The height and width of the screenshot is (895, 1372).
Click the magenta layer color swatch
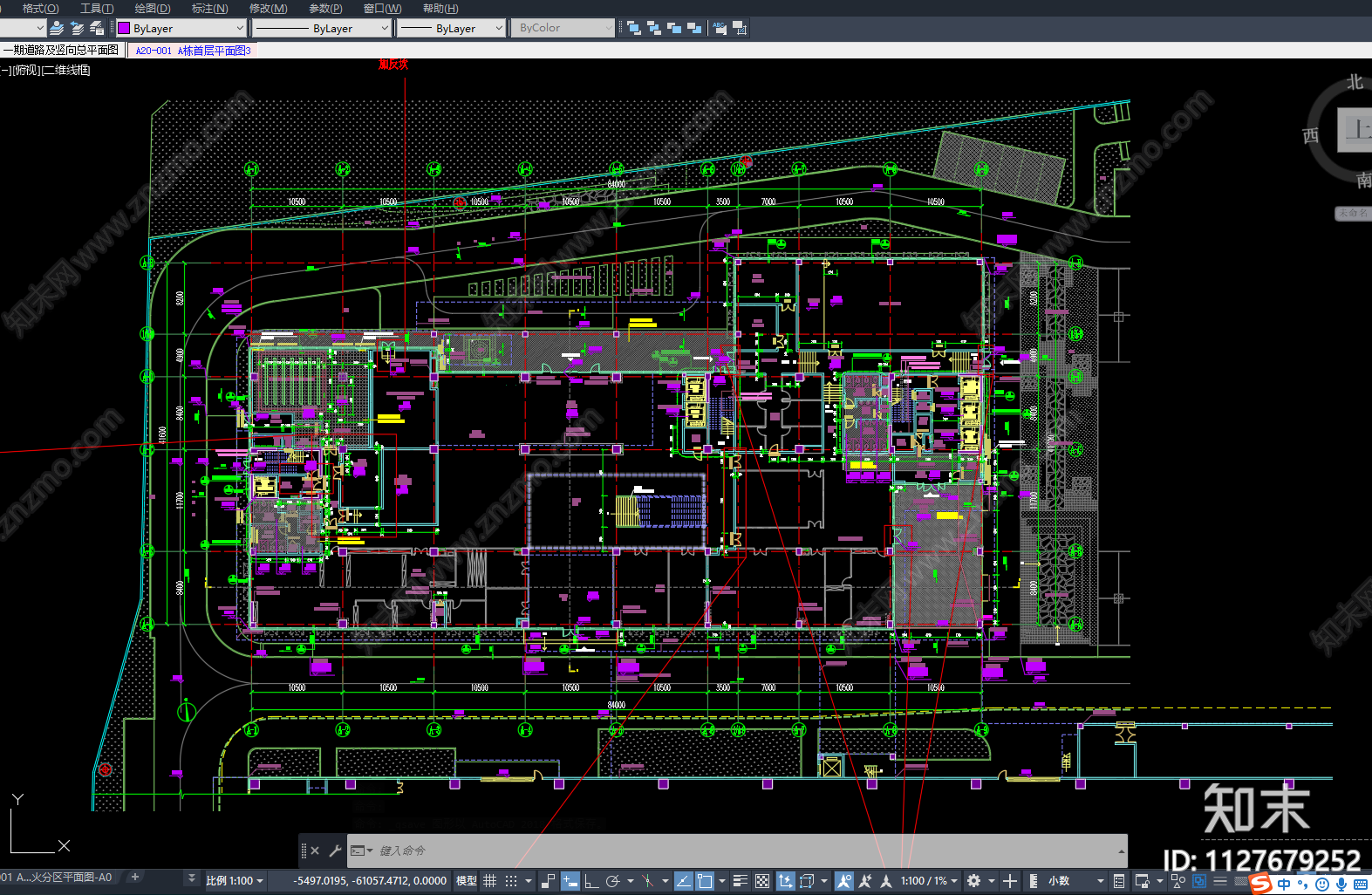[124, 28]
